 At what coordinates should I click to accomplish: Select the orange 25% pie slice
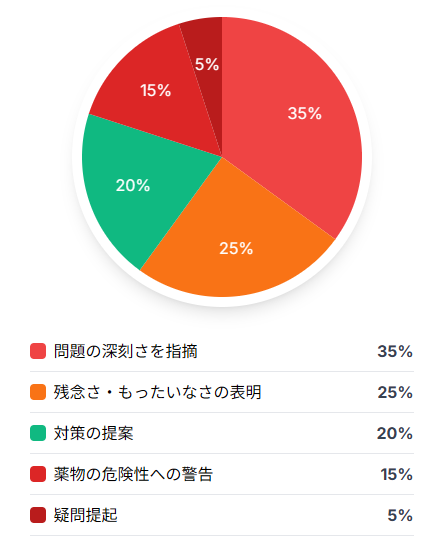point(238,242)
